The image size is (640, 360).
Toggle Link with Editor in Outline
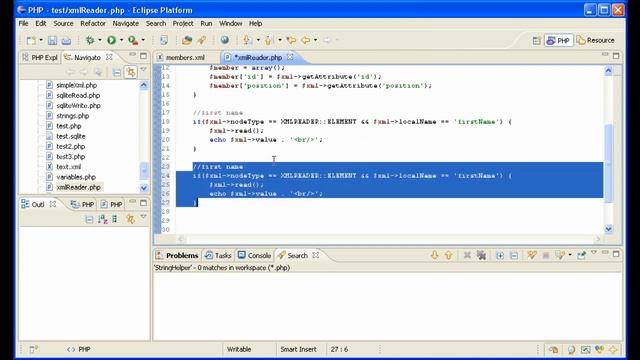pyautogui.click(x=130, y=219)
